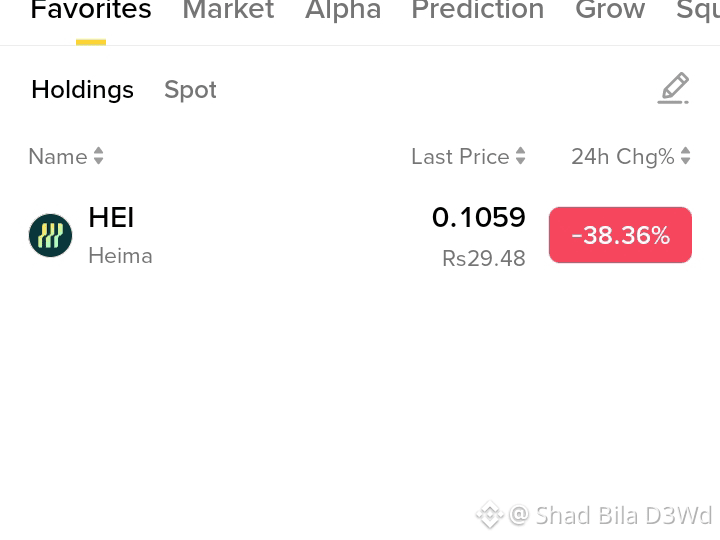720x540 pixels.
Task: Open the partially visible Square tab
Action: pos(698,9)
